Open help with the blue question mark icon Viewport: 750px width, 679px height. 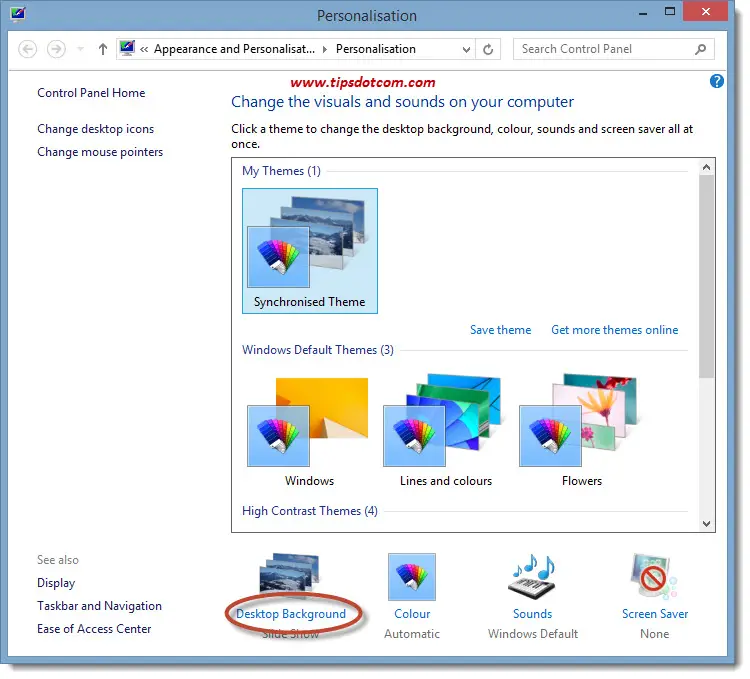[x=717, y=81]
